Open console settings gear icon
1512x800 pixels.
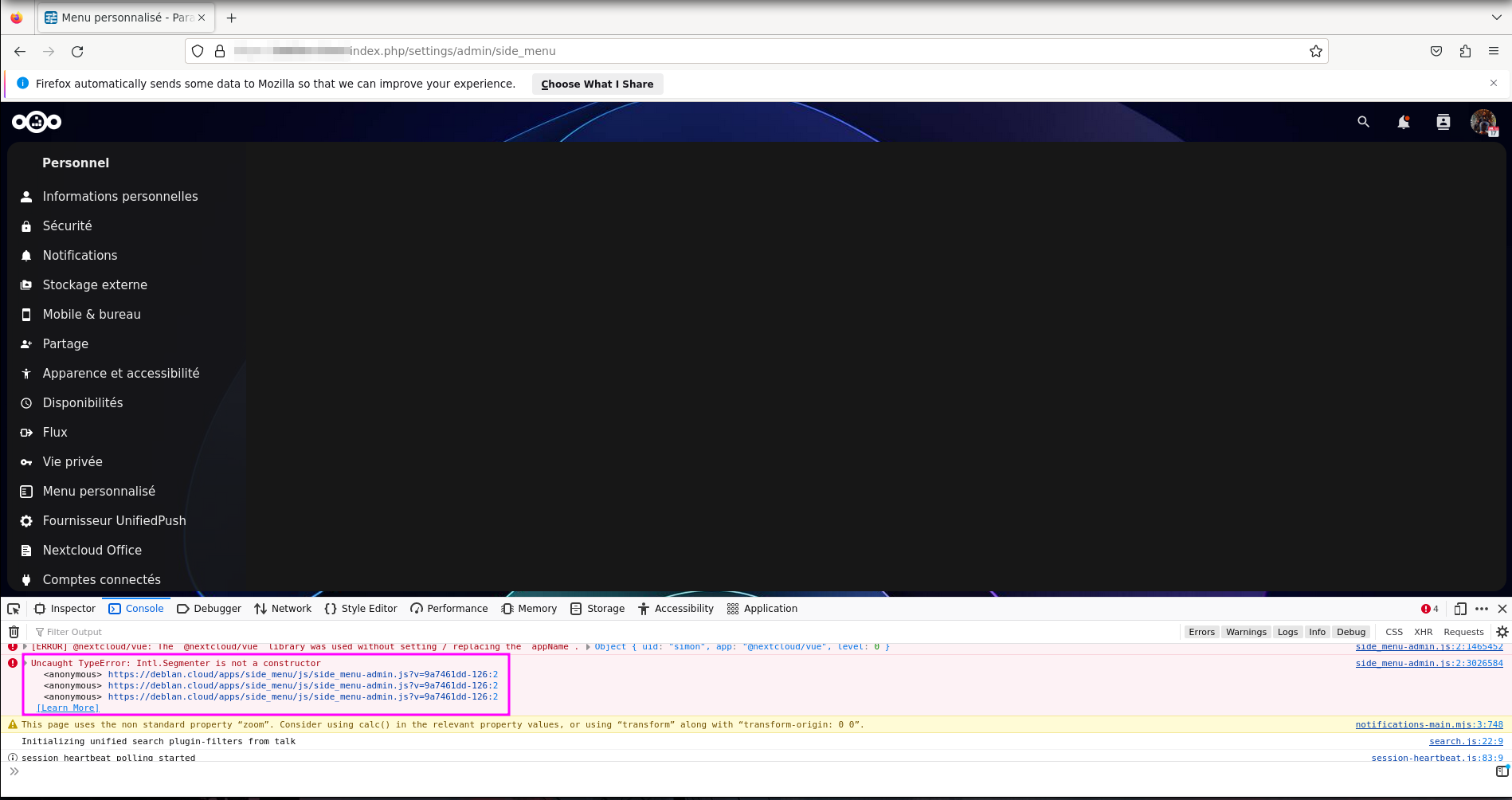pos(1502,632)
